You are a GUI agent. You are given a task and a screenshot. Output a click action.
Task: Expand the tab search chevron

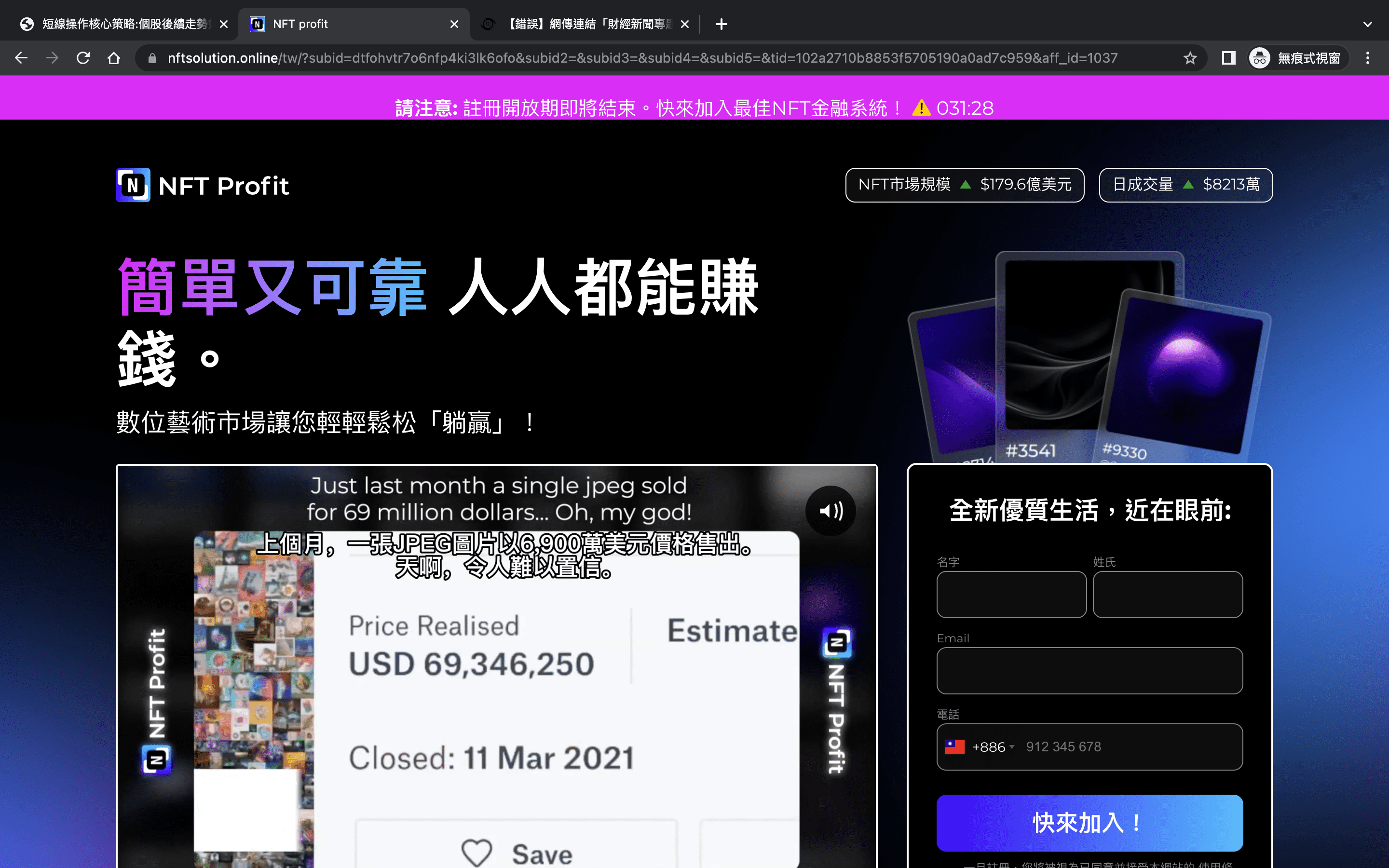pos(1368,24)
